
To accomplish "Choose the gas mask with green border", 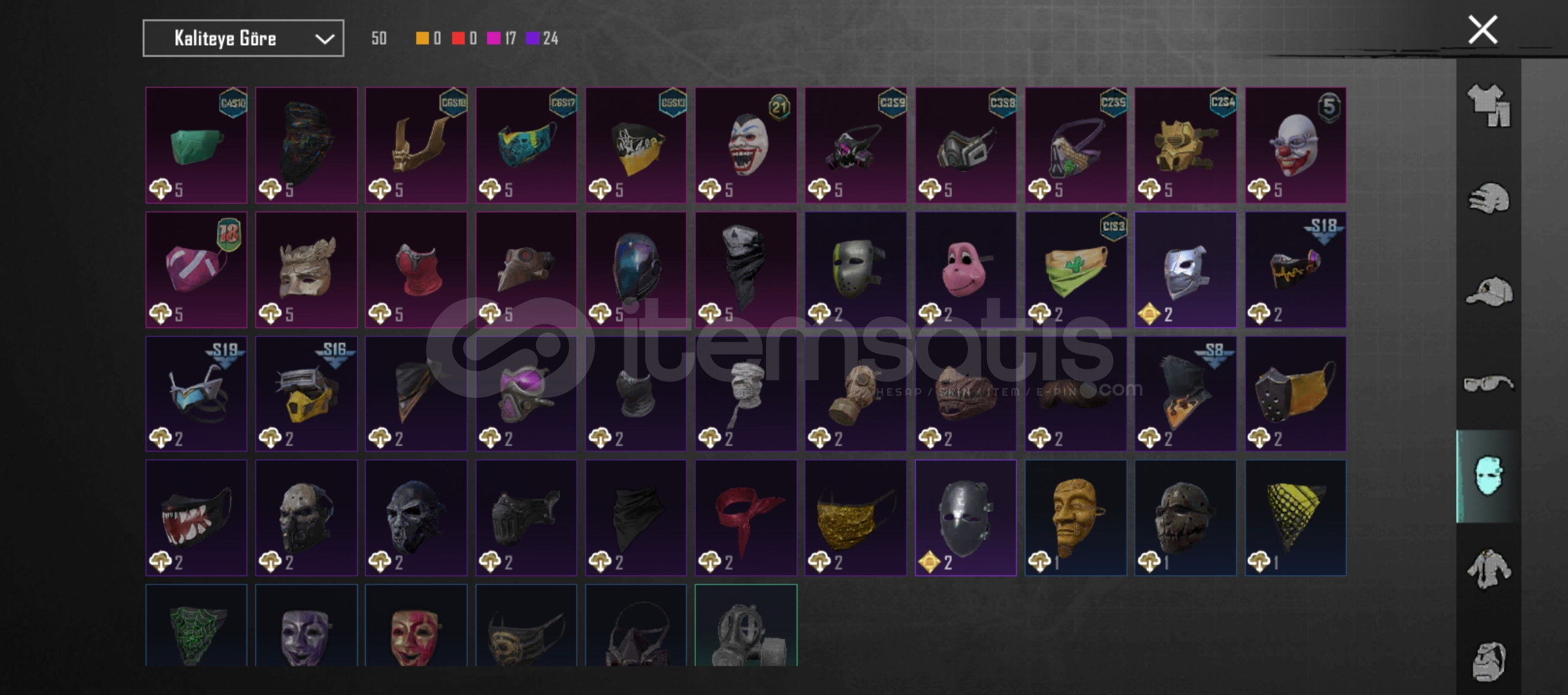I will pos(746,625).
